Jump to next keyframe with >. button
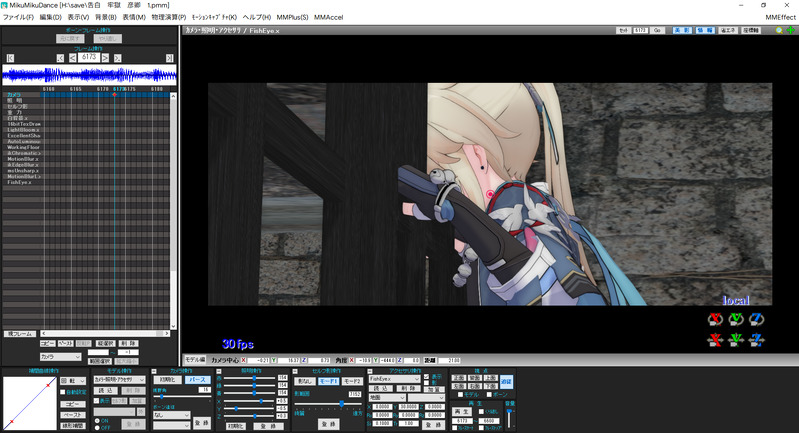This screenshot has width=799, height=433. point(117,58)
